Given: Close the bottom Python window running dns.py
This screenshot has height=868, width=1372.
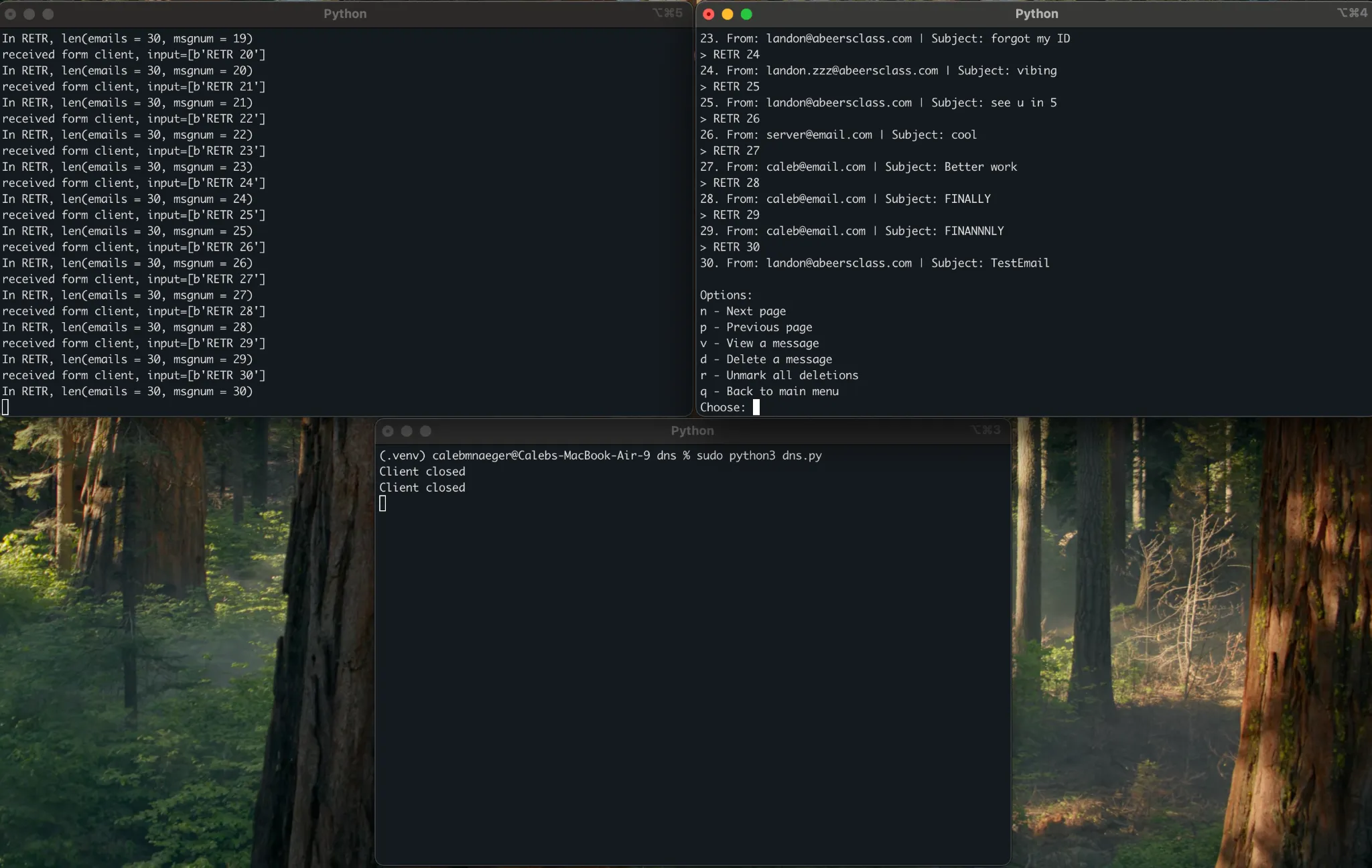Looking at the screenshot, I should 388,431.
